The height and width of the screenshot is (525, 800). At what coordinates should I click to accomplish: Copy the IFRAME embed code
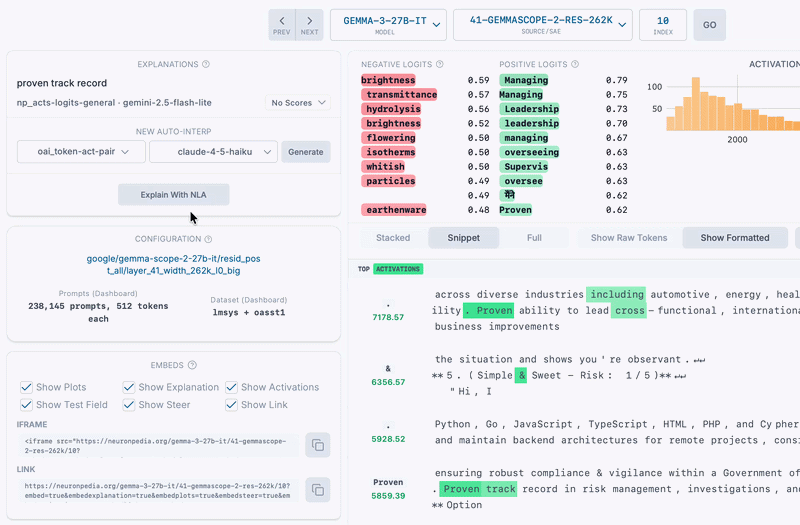point(317,445)
